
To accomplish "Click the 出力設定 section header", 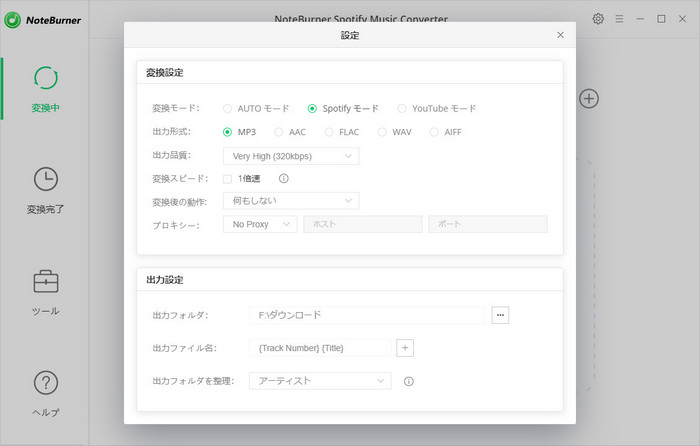I will pyautogui.click(x=165, y=280).
